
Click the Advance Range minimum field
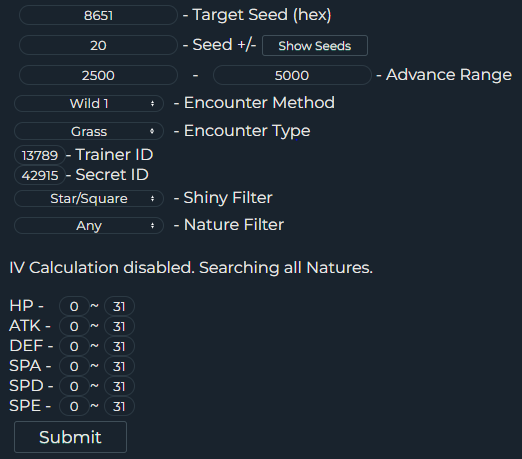click(98, 75)
